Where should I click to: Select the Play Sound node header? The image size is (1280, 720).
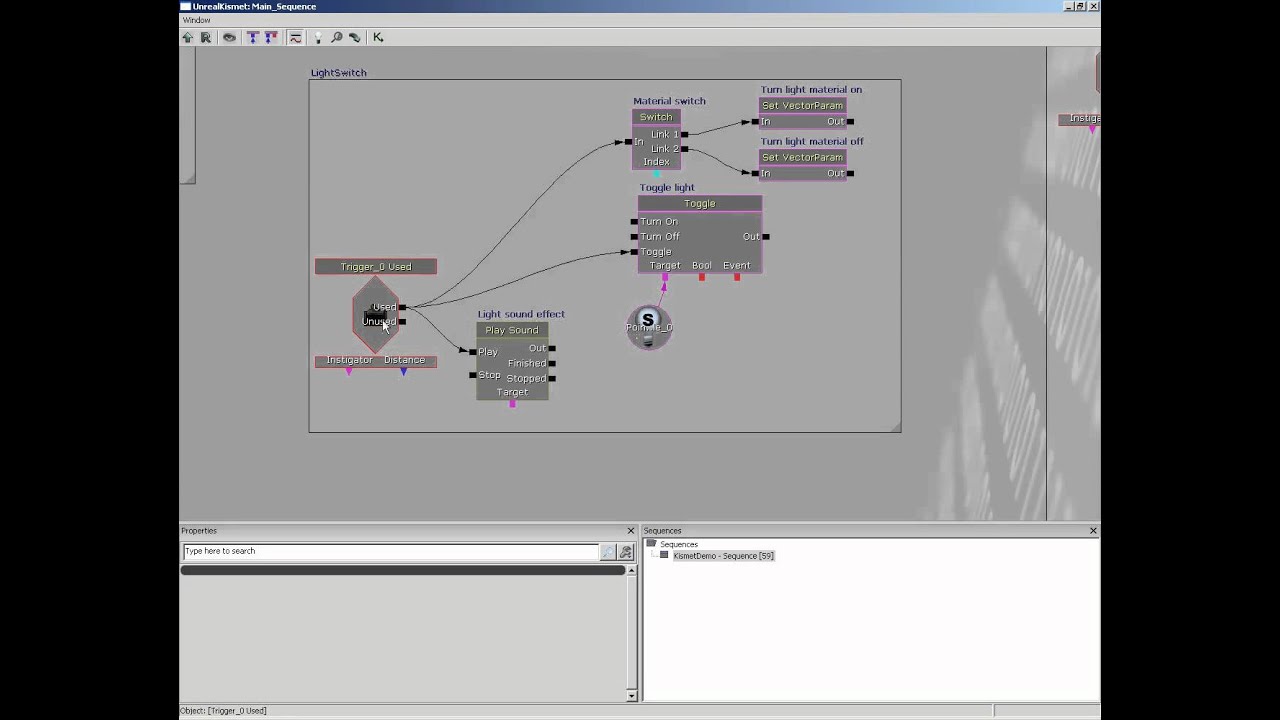[512, 330]
